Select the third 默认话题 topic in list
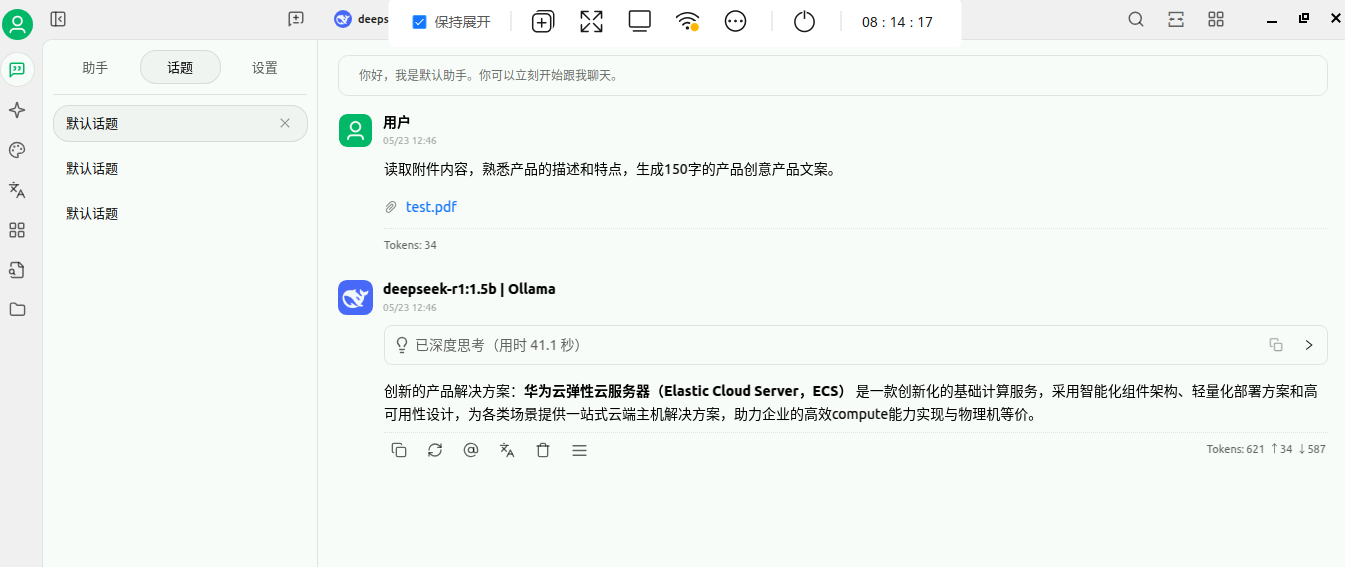The height and width of the screenshot is (567, 1345). 180,214
